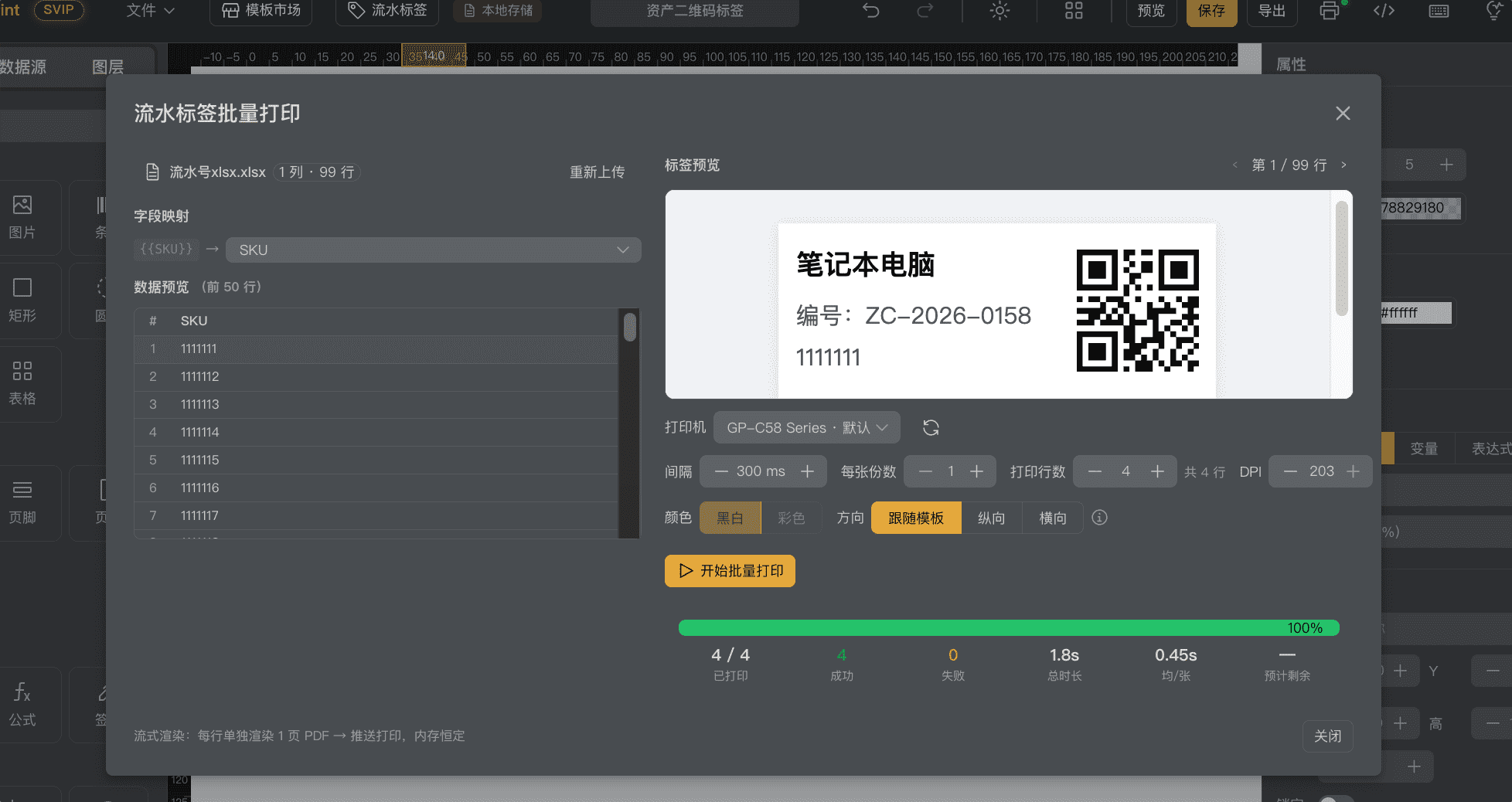
Task: Select the 公式 formula tool
Action: tap(22, 705)
